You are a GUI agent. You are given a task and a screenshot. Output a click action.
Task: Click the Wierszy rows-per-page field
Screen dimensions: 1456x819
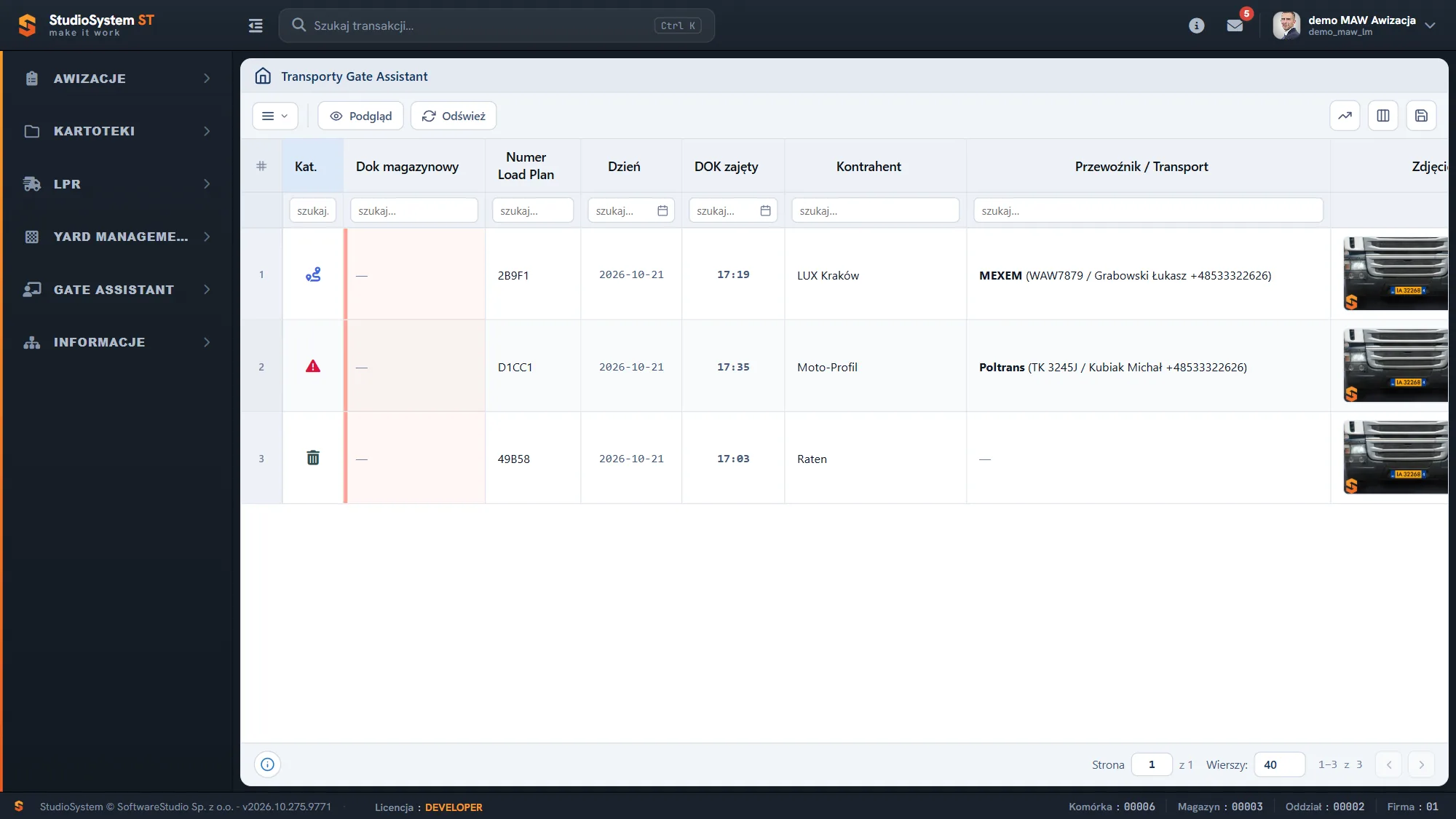coord(1279,764)
